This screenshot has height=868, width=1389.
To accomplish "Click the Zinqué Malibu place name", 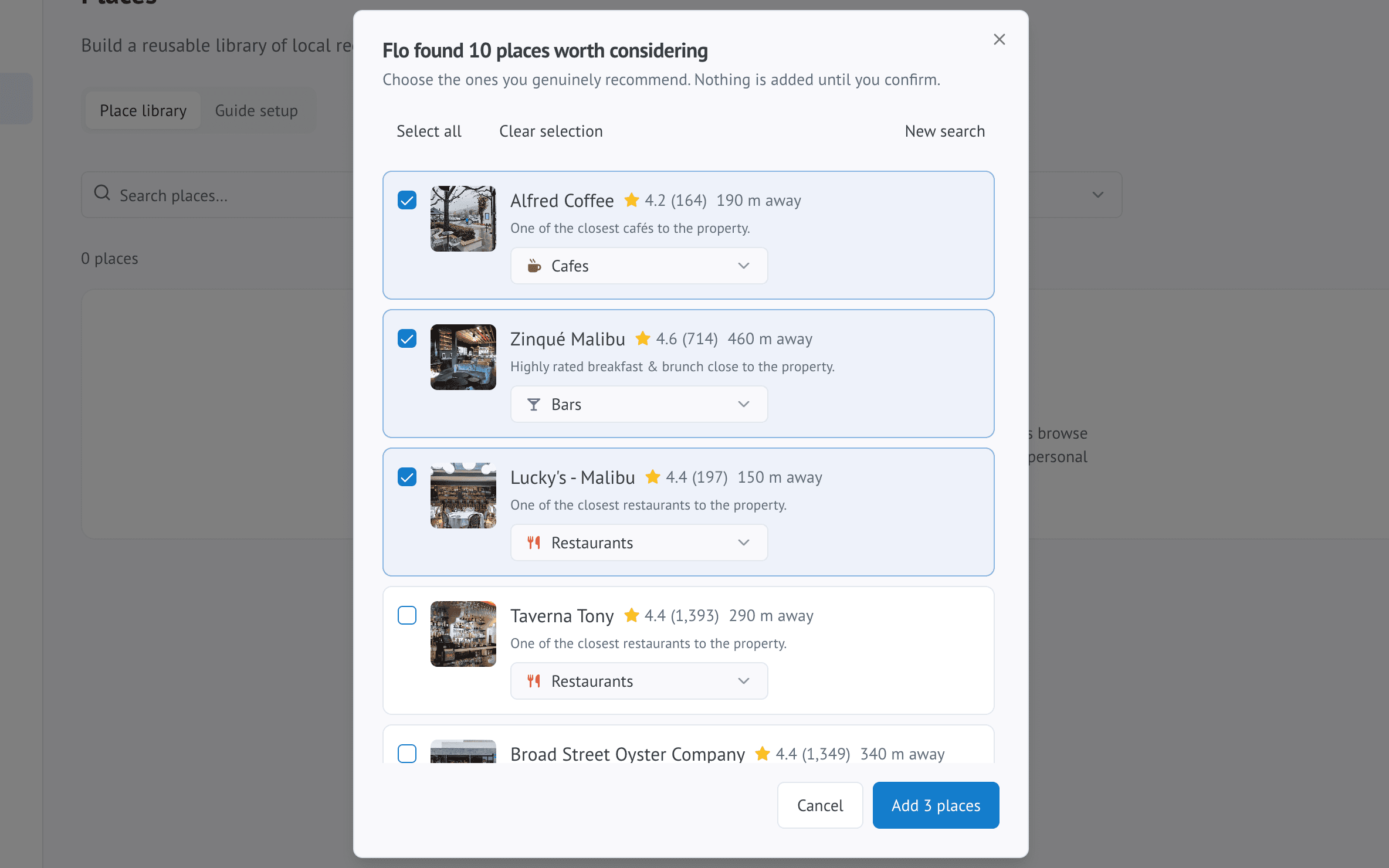I will [x=568, y=339].
